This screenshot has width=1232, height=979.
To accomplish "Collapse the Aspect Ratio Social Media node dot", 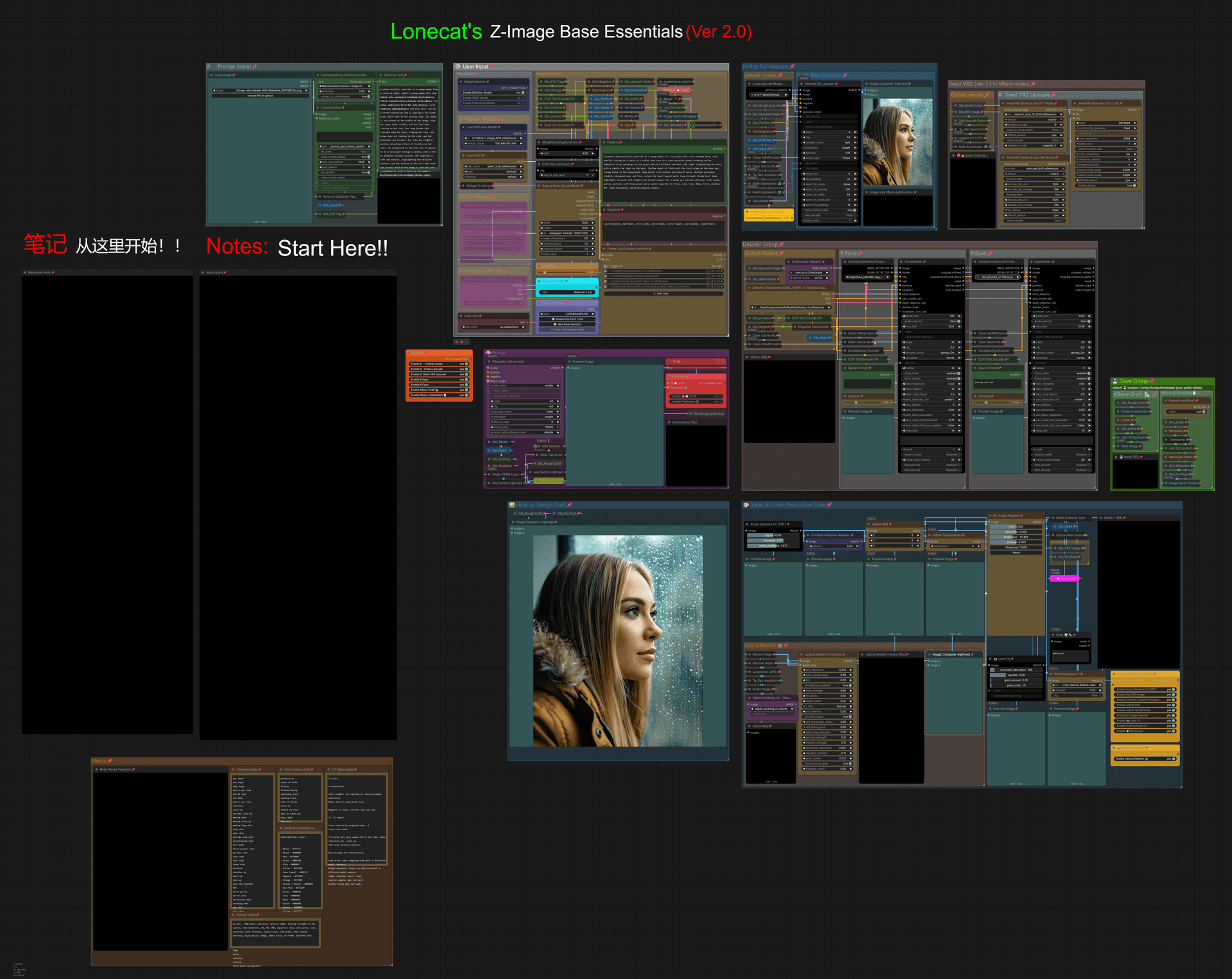I will (x=539, y=186).
